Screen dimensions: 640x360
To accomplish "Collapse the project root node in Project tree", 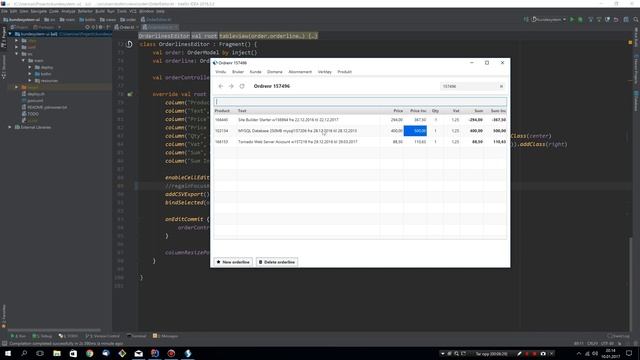I will pyautogui.click(x=10, y=34).
